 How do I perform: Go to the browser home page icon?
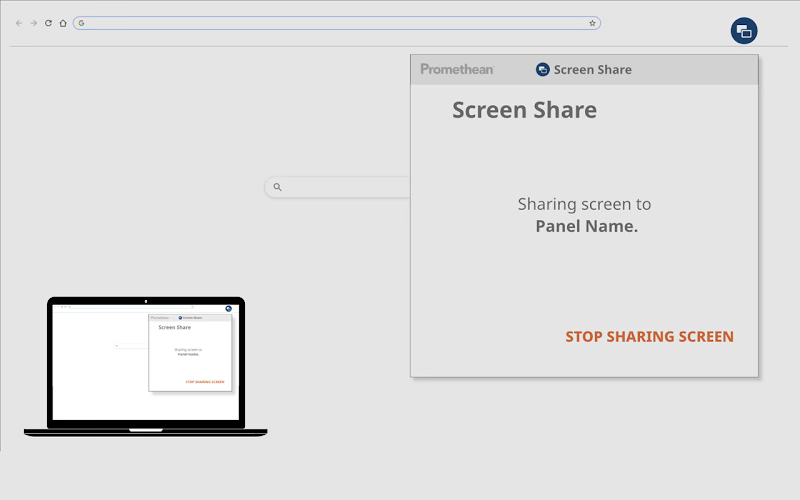tap(63, 23)
